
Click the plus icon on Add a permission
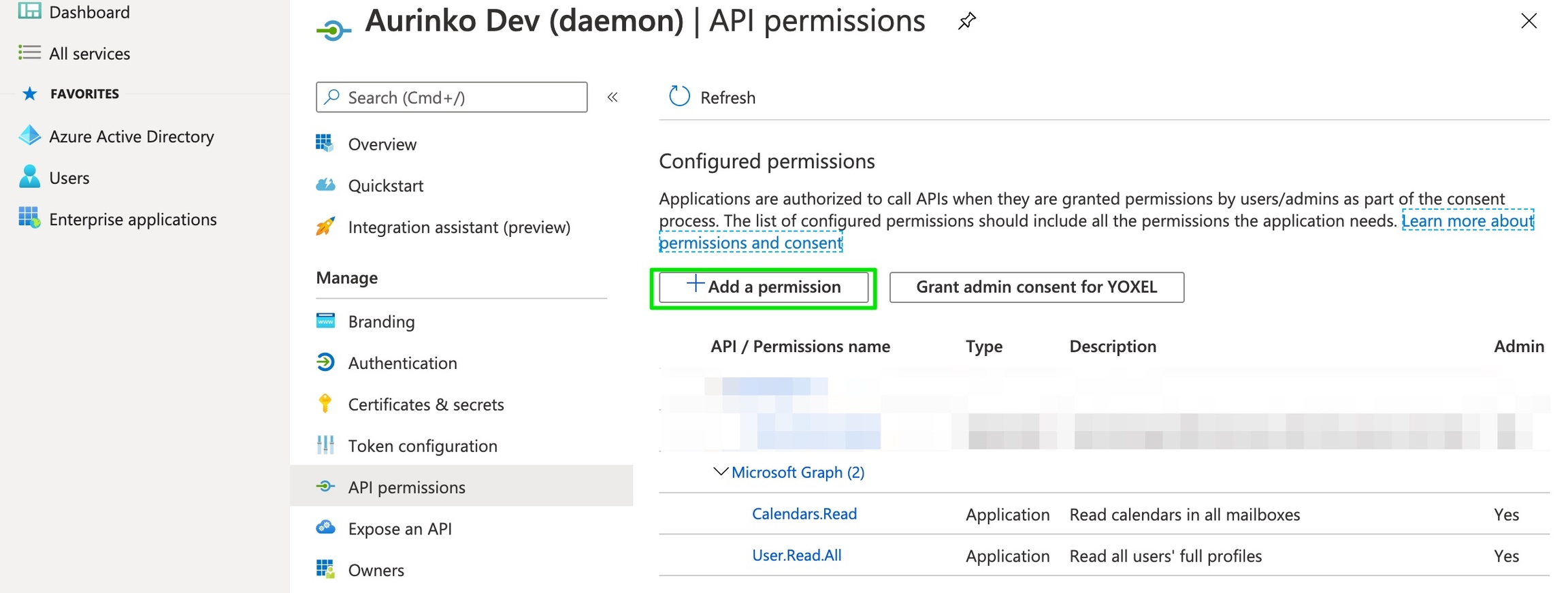click(x=695, y=284)
